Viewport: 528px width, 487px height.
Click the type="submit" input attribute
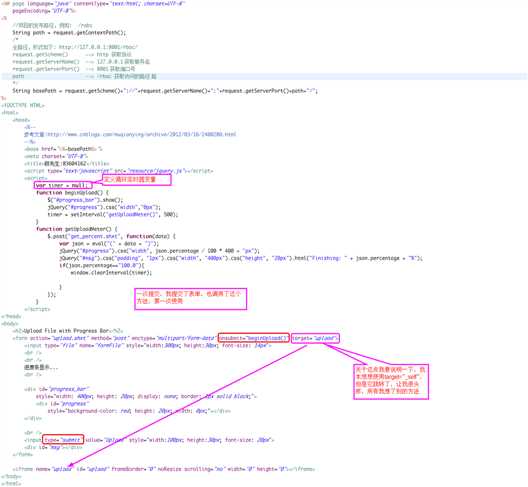63,440
